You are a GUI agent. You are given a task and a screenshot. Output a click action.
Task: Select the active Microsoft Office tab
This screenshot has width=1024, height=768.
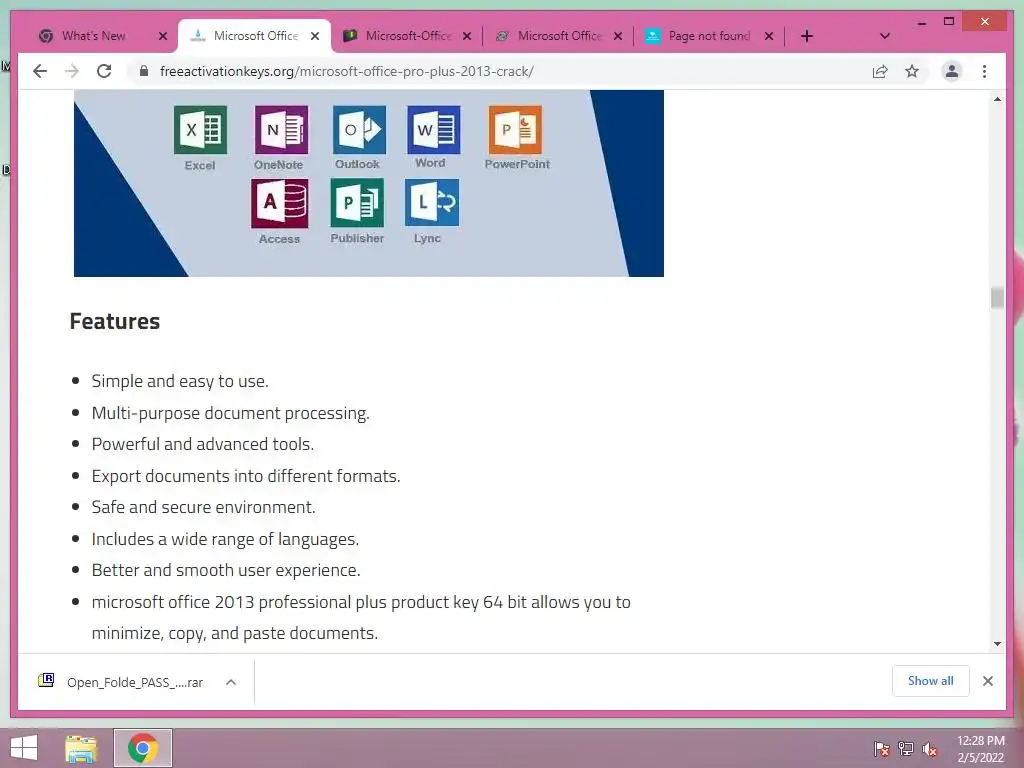click(x=255, y=36)
